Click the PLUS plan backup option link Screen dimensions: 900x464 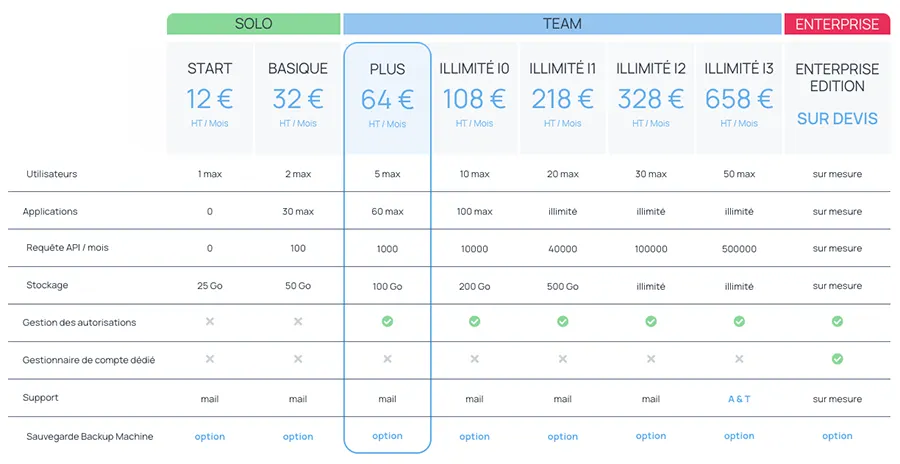[387, 436]
